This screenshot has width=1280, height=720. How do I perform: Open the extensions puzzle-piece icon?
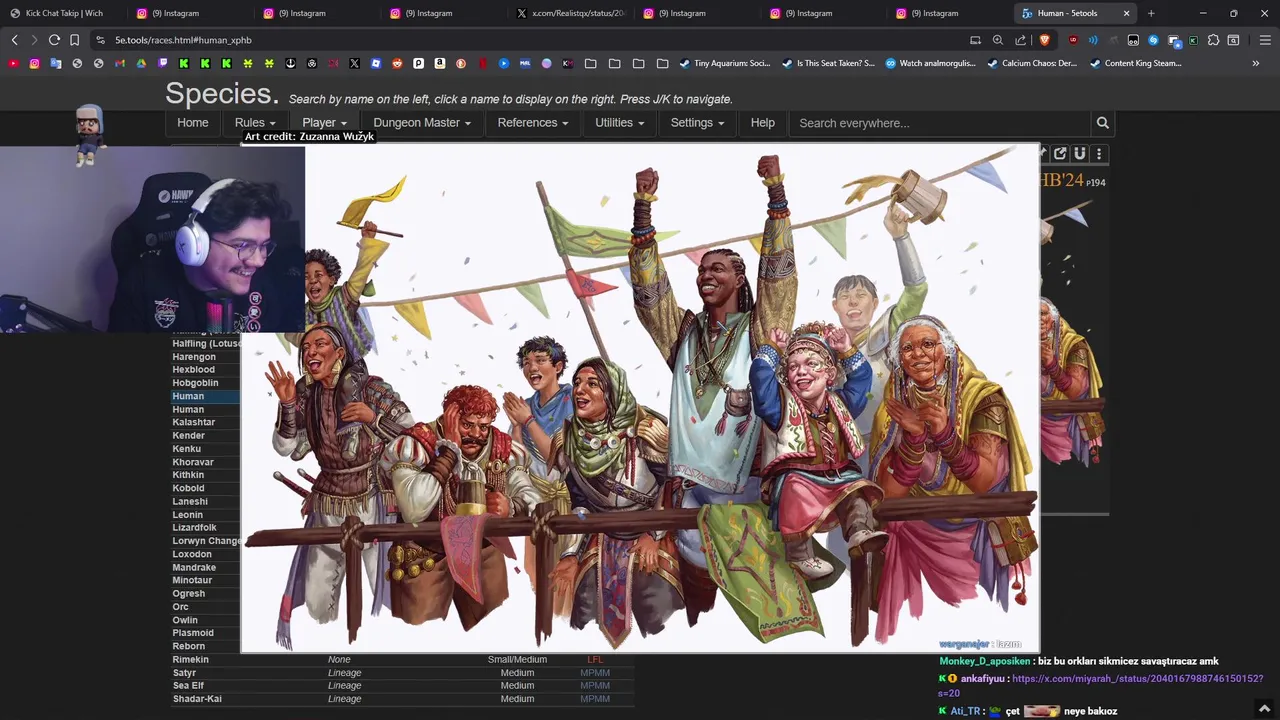(x=1213, y=40)
